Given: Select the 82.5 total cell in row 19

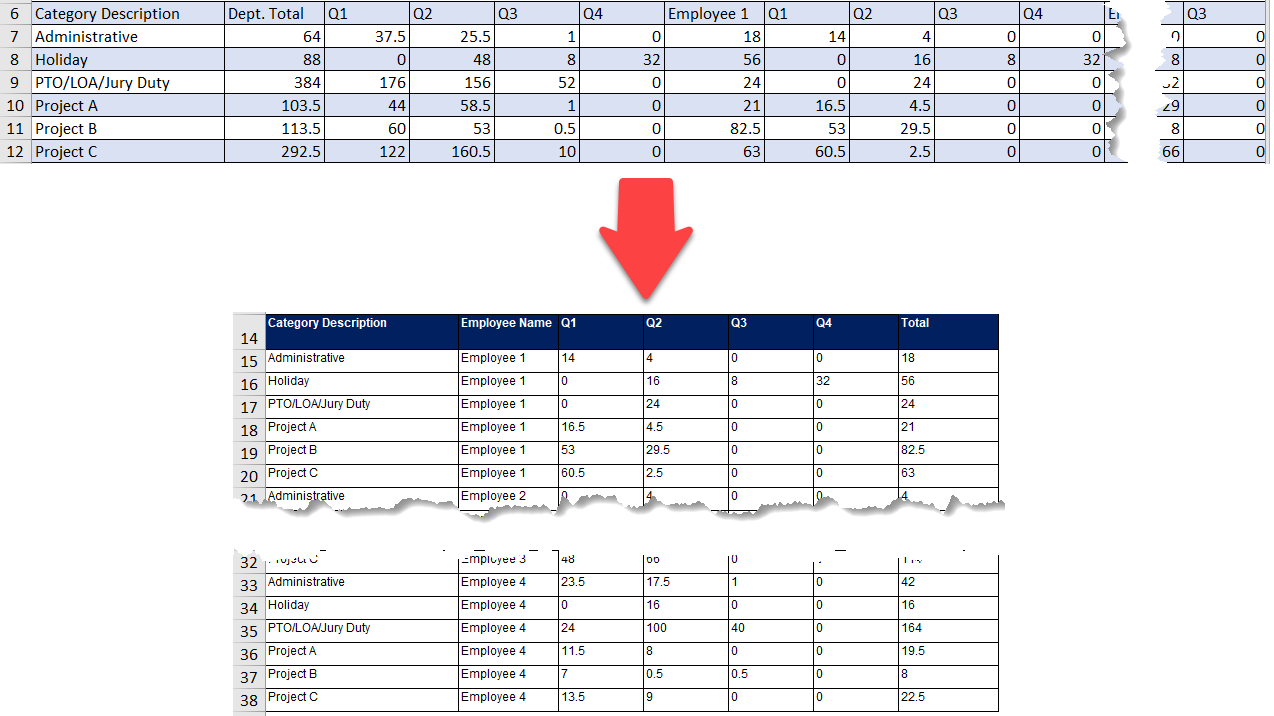Looking at the screenshot, I should [x=947, y=451].
